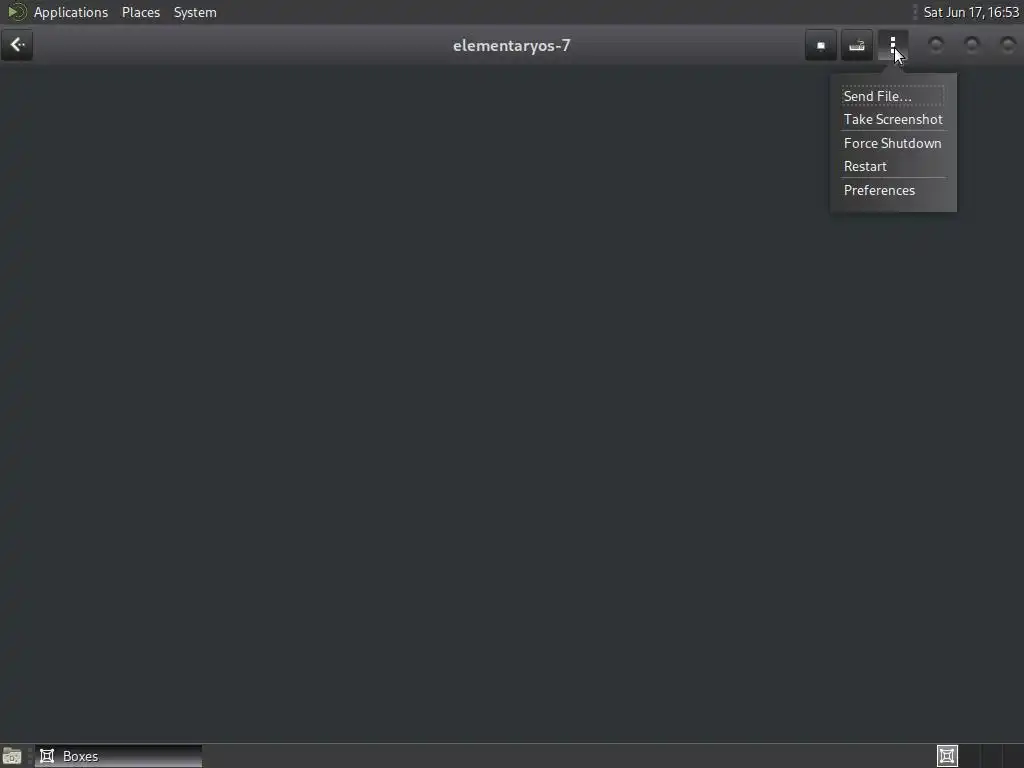Open the Applications menu in top panel
This screenshot has height=768, width=1024.
click(x=71, y=12)
